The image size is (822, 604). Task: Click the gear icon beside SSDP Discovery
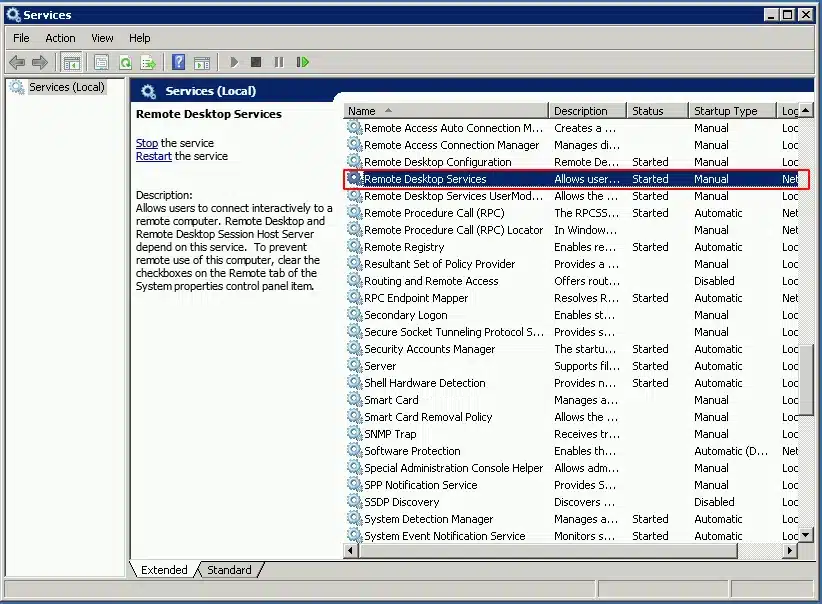tap(355, 502)
